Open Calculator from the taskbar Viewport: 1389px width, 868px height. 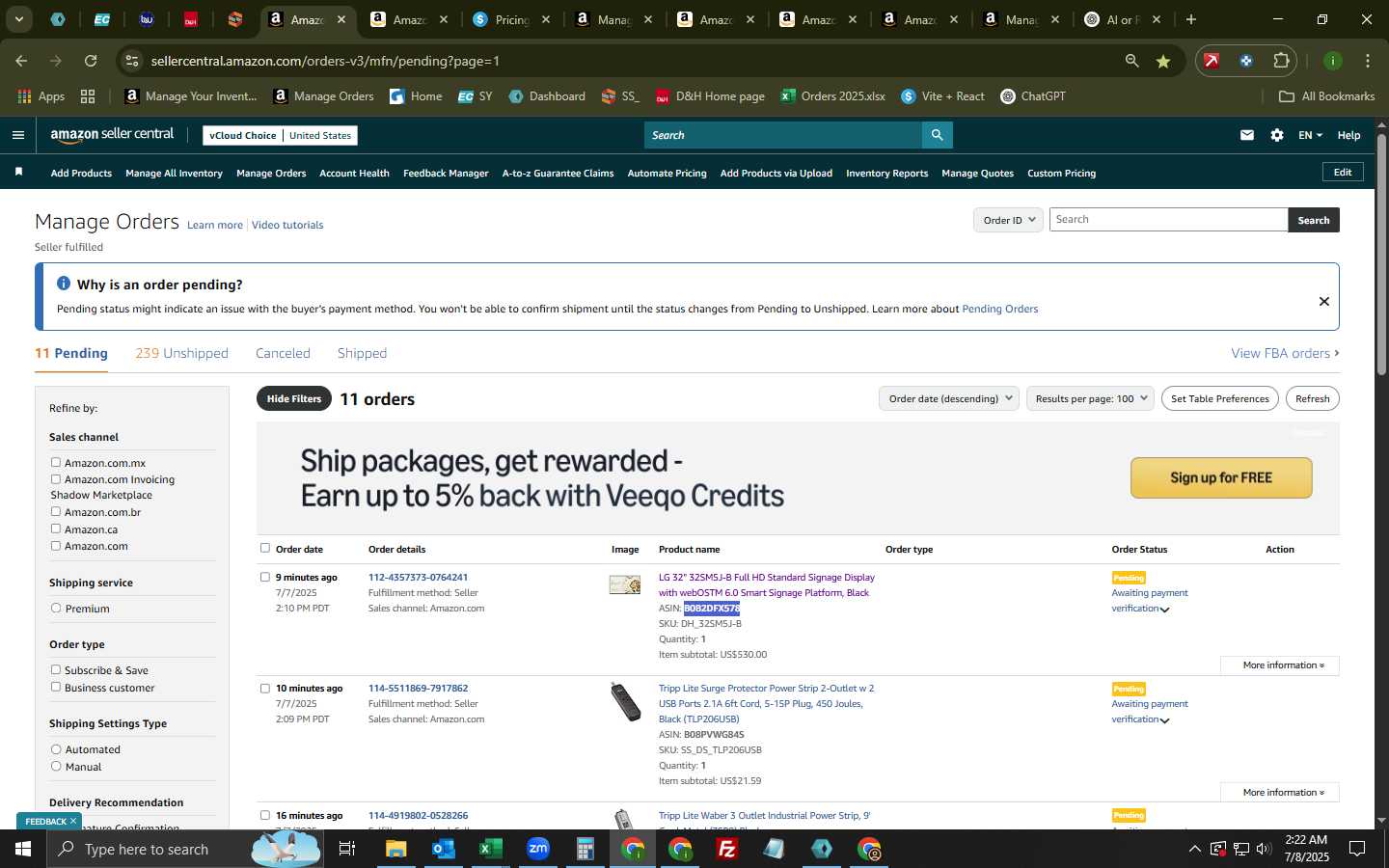point(585,849)
